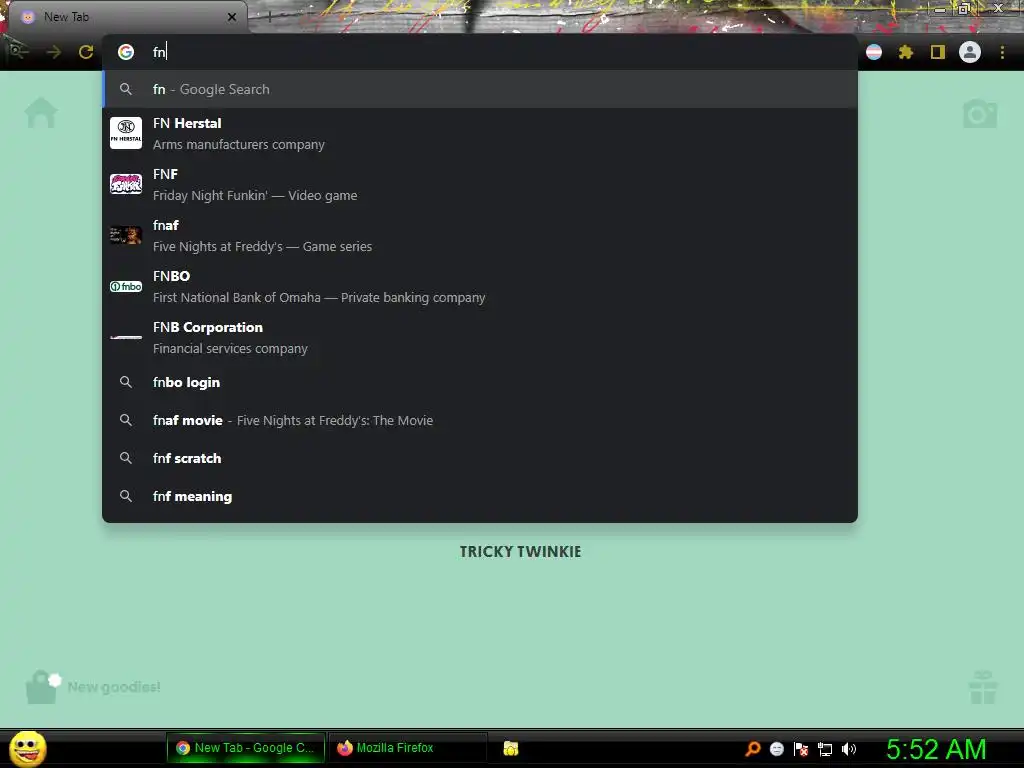Click search icon beside fnbo login
Image resolution: width=1024 pixels, height=768 pixels.
tap(126, 382)
